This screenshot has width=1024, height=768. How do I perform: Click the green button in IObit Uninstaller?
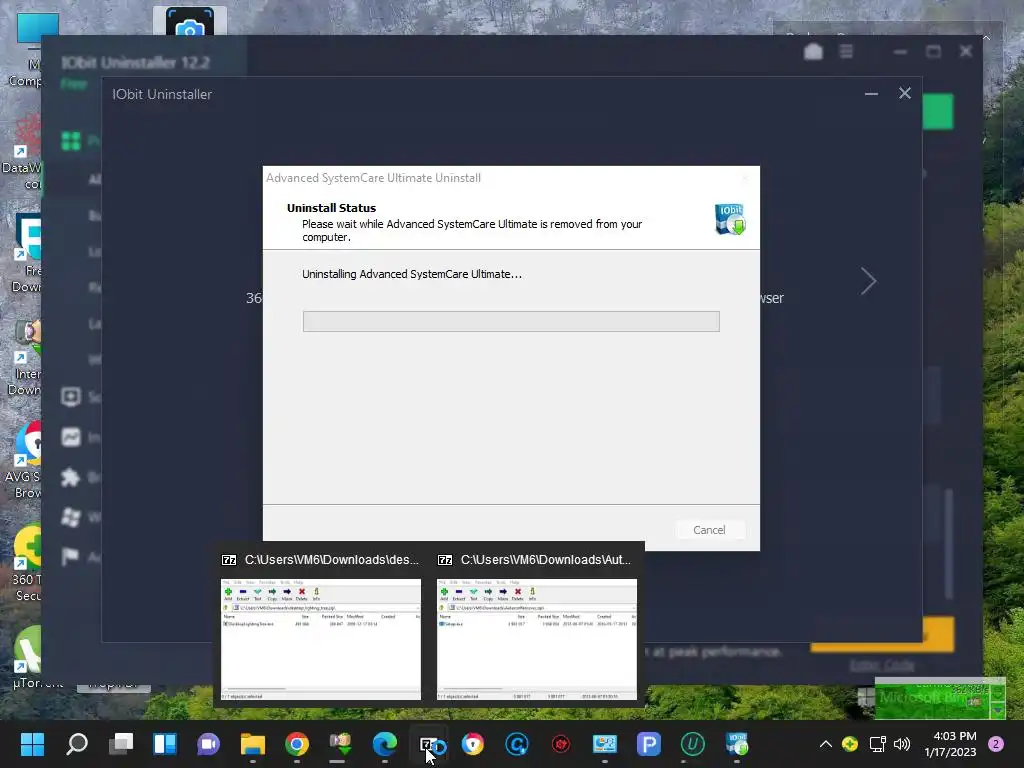pyautogui.click(x=938, y=112)
